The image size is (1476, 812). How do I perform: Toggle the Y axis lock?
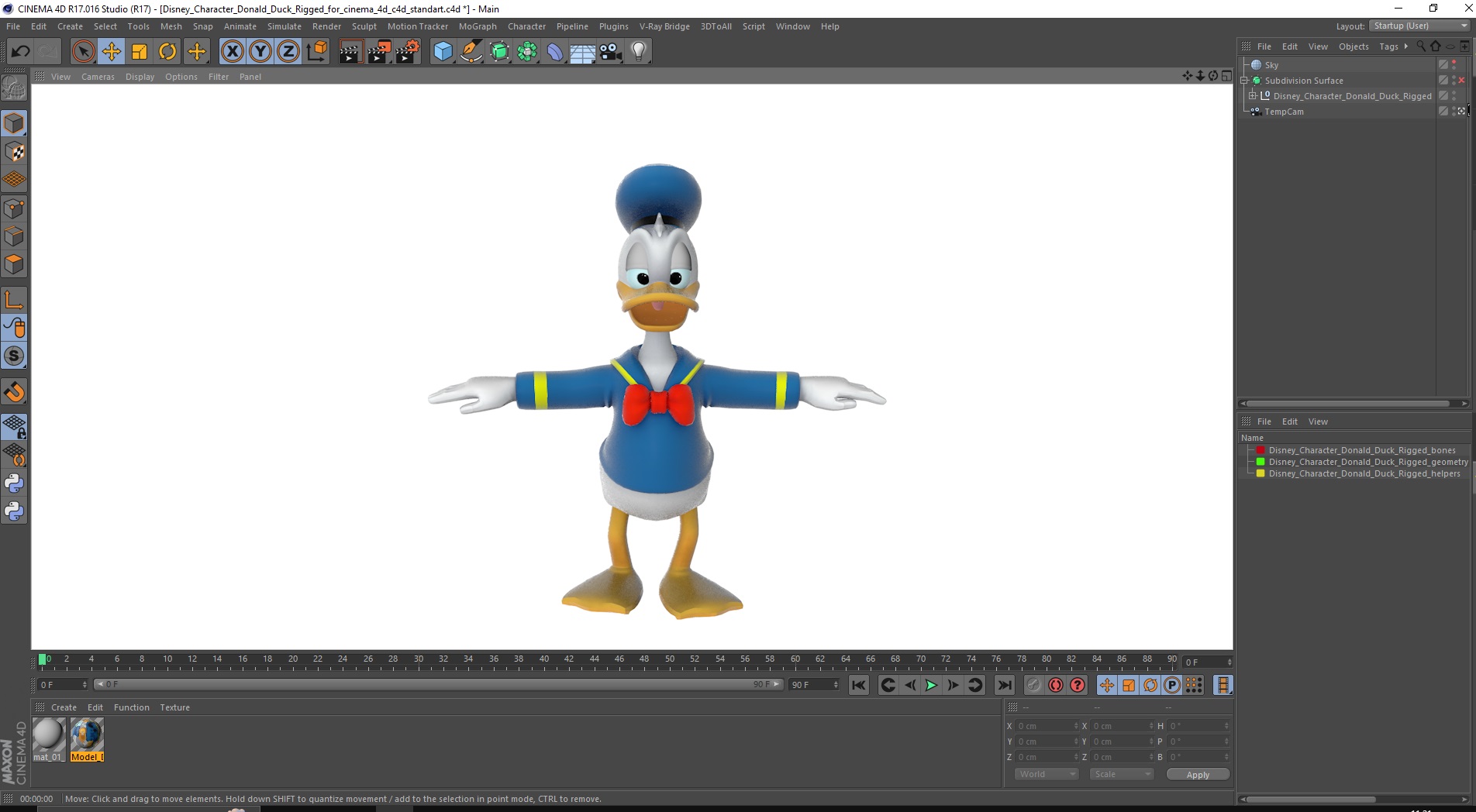tap(260, 52)
